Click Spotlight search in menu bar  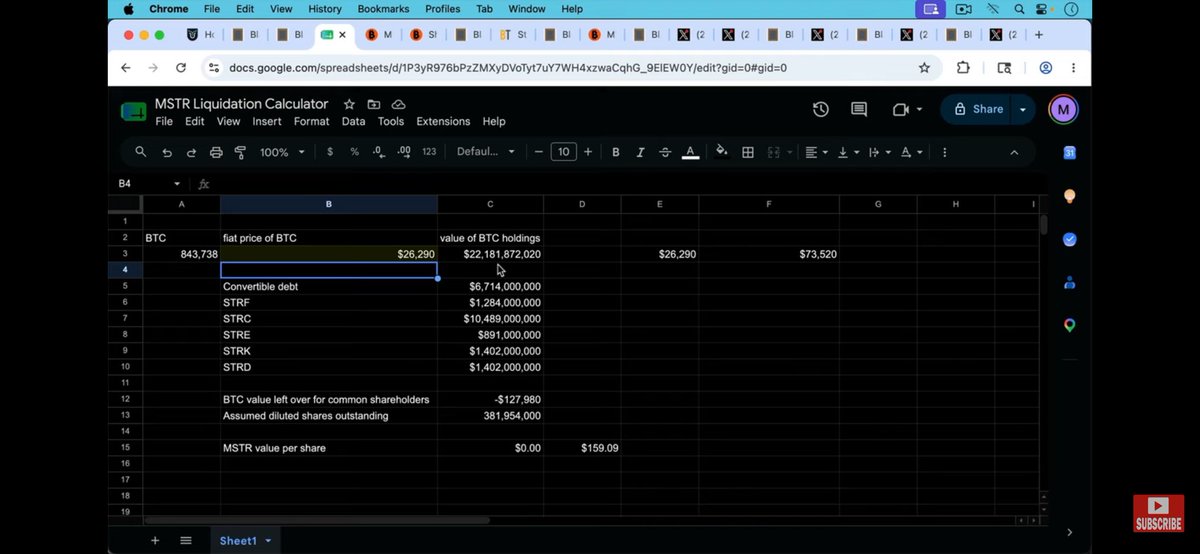pos(1019,9)
